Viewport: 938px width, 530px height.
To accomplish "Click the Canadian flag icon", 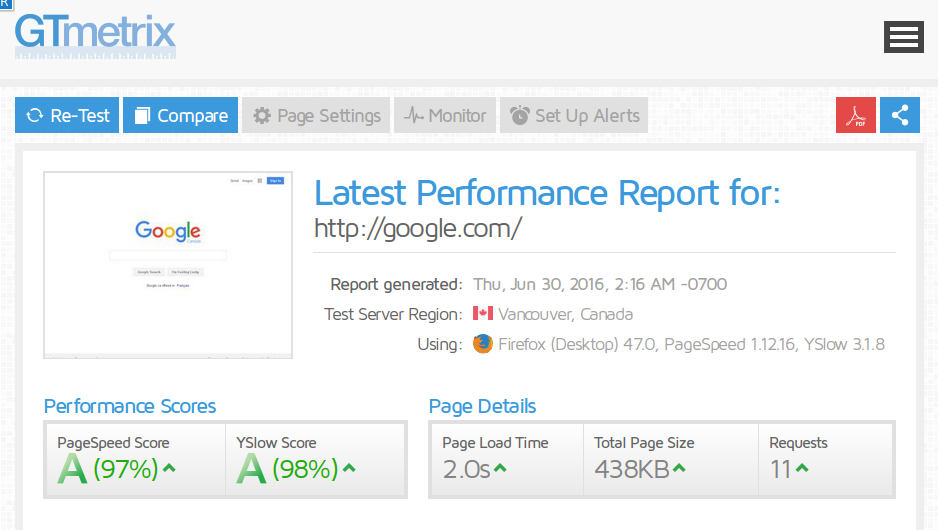I will [x=483, y=313].
